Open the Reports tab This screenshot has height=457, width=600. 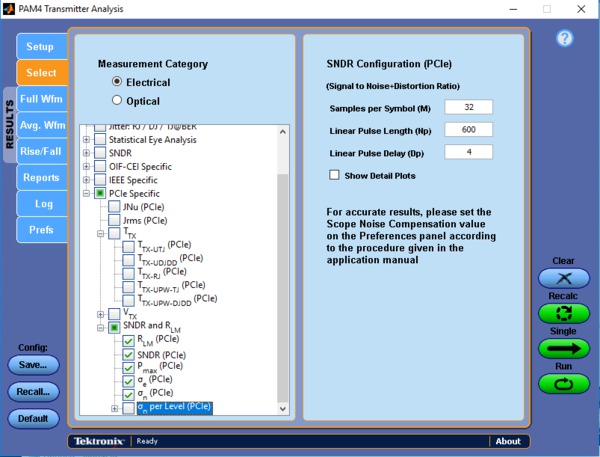pos(41,177)
